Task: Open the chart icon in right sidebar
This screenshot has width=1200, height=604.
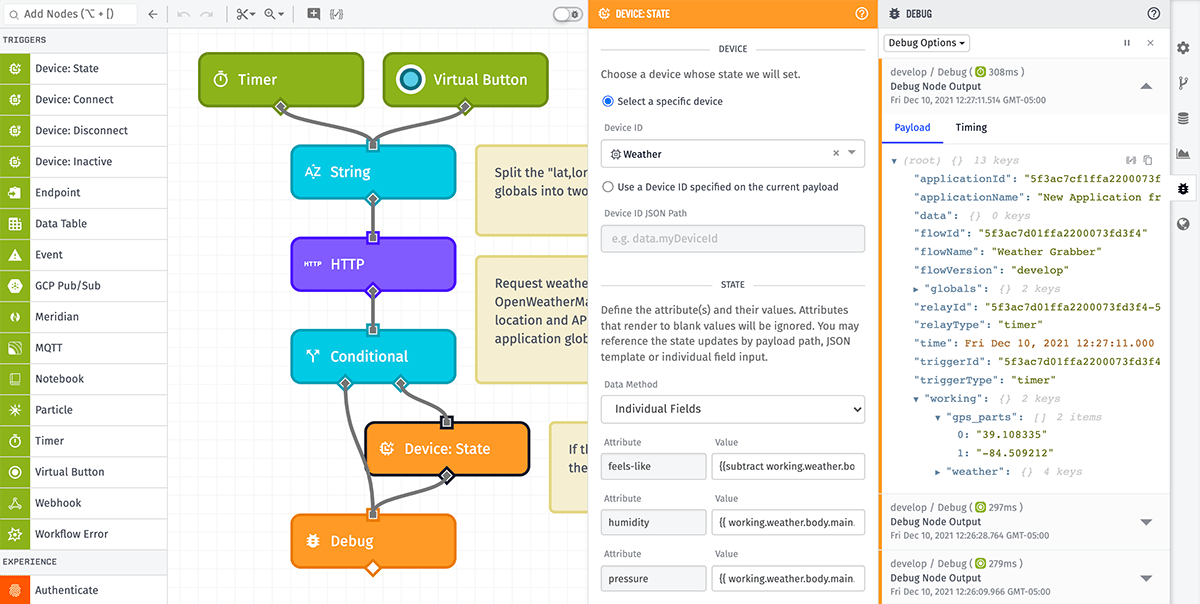Action: [x=1183, y=153]
